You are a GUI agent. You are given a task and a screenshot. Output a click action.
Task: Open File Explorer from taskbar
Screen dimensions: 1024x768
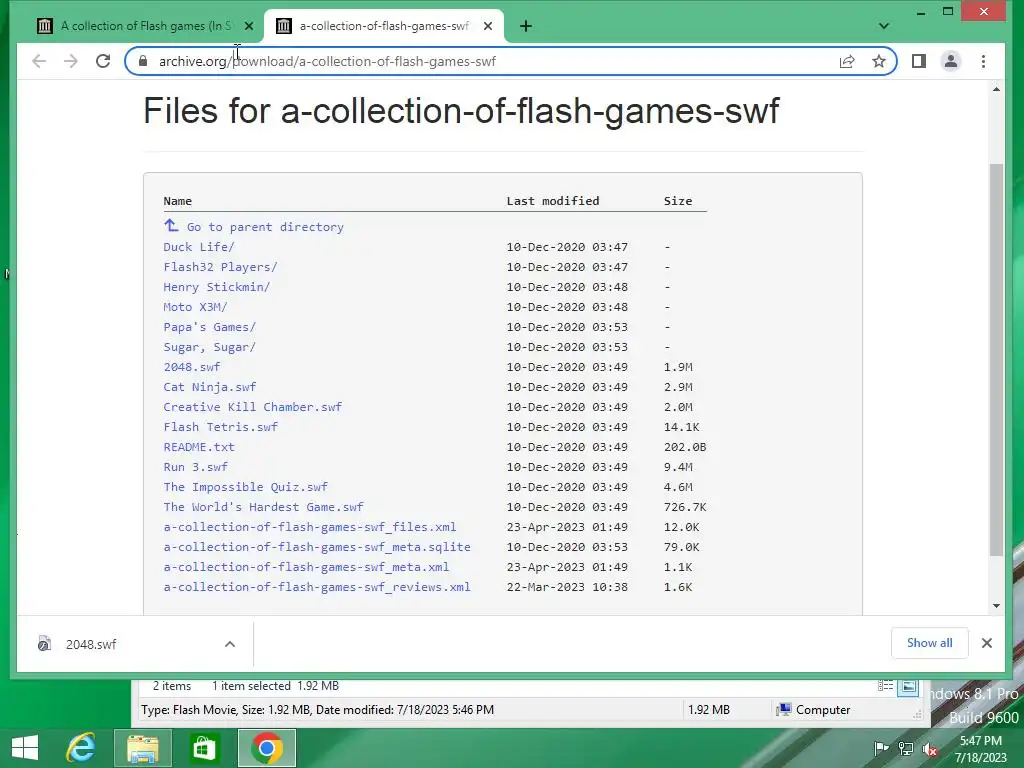[143, 748]
